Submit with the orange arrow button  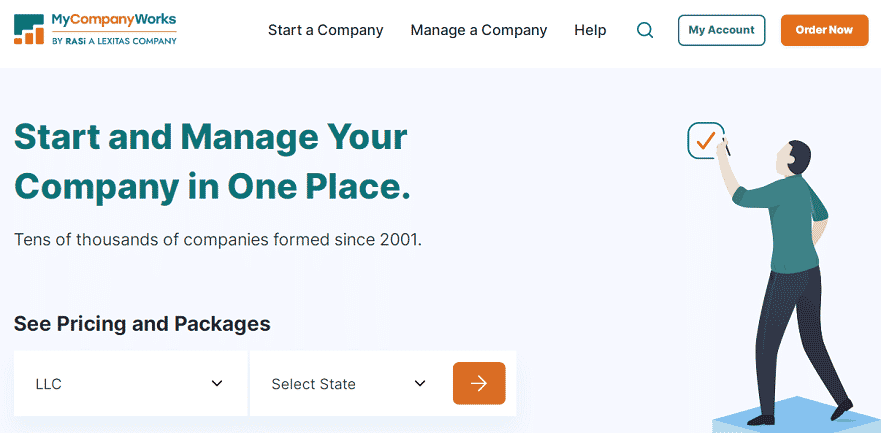pyautogui.click(x=479, y=384)
